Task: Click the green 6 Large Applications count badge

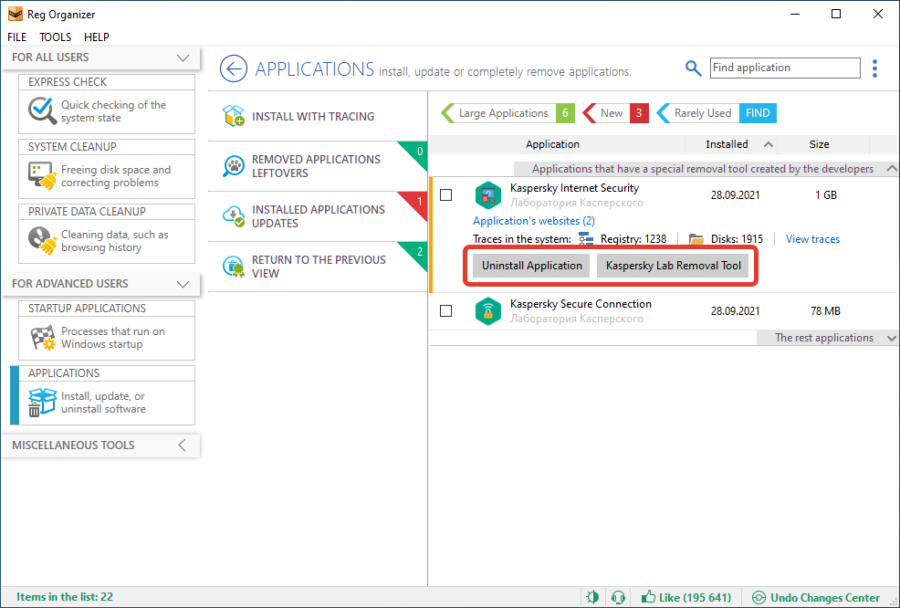Action: pyautogui.click(x=565, y=113)
